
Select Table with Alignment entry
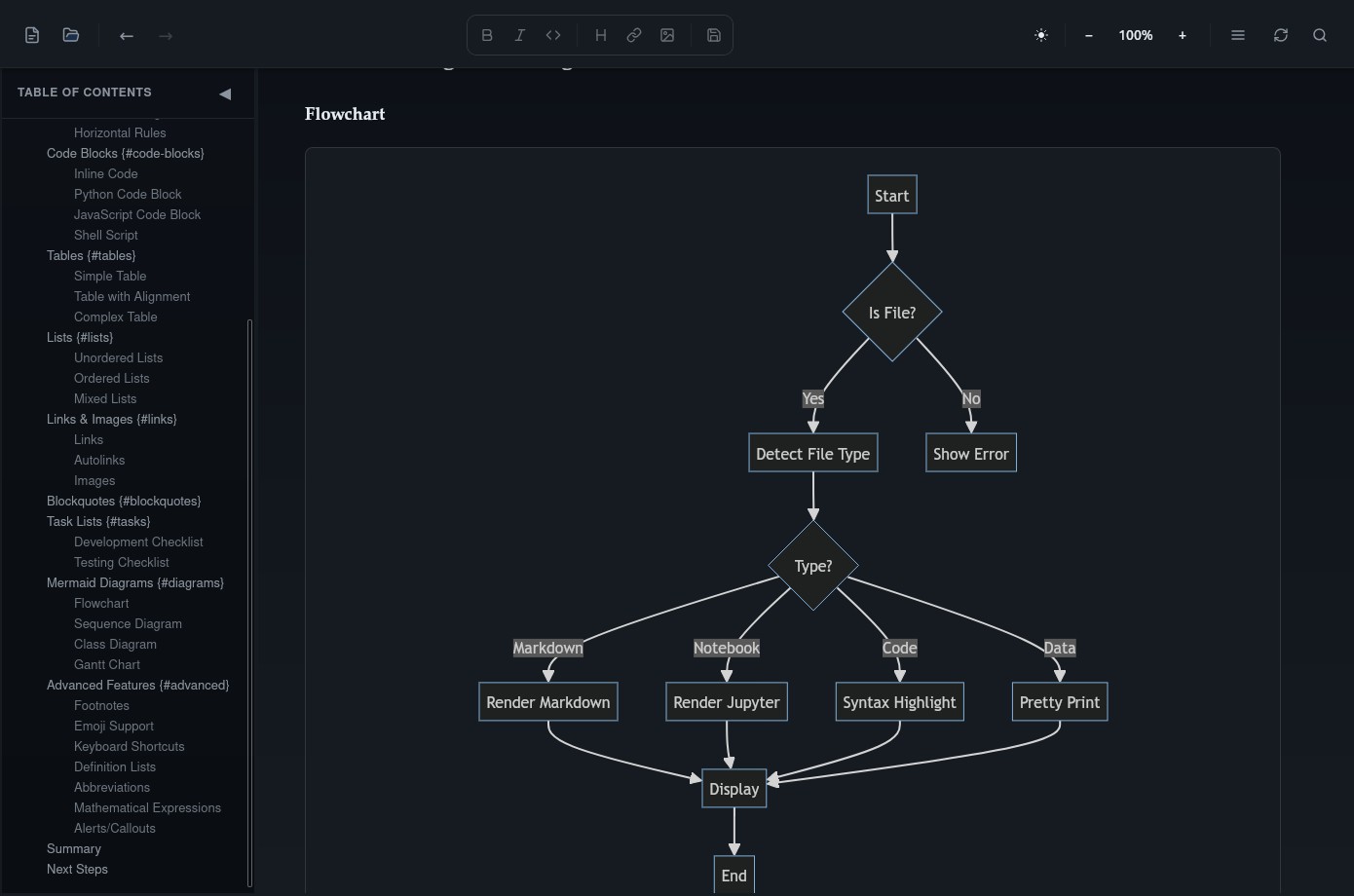click(x=132, y=296)
